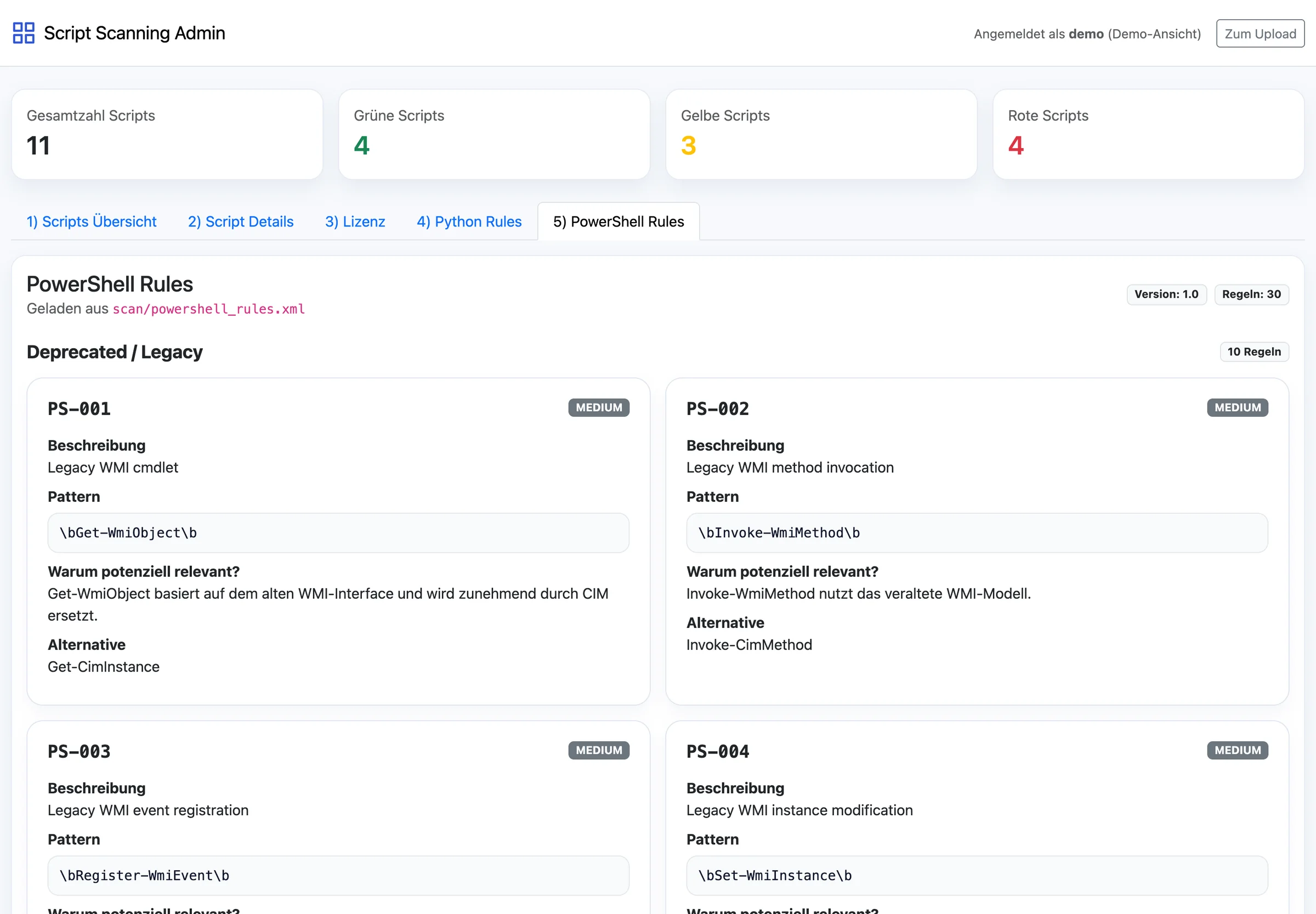Click the \bRegister-WmiEvent\b pattern box

coord(338,876)
